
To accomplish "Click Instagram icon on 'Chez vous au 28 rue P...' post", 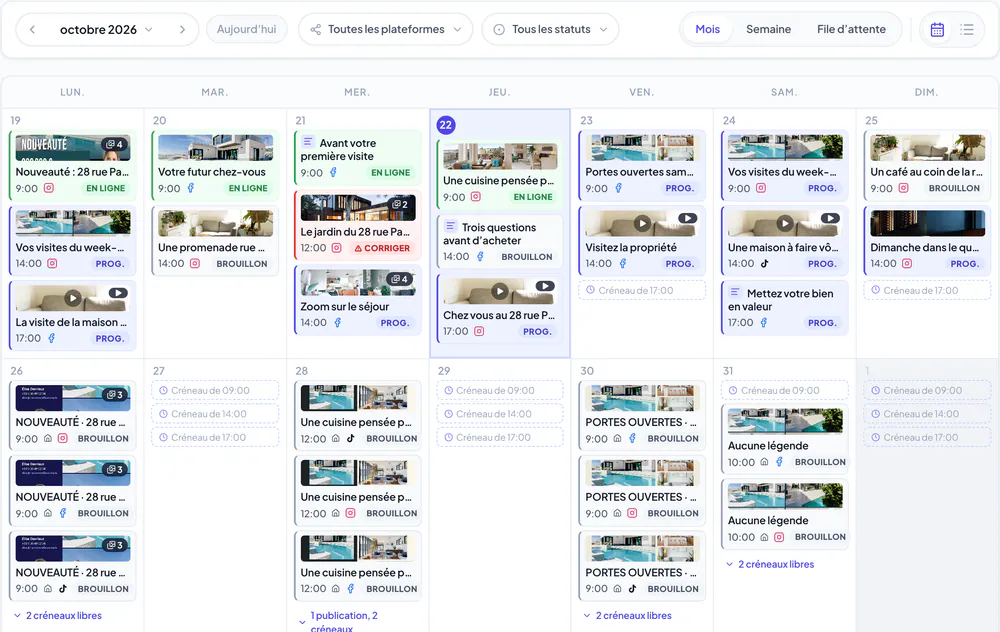I will click(479, 331).
